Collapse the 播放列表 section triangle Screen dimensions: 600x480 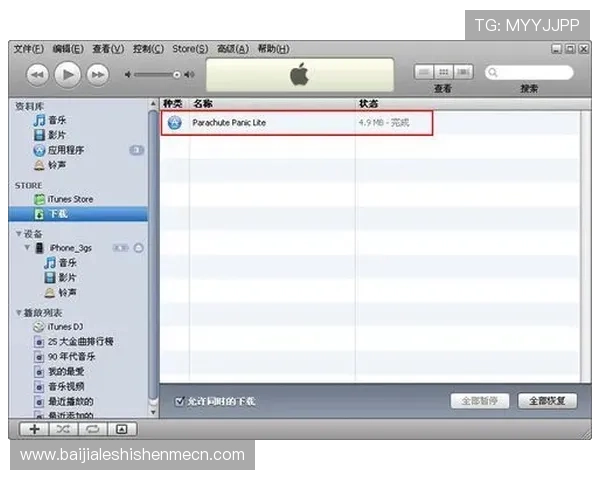point(18,312)
